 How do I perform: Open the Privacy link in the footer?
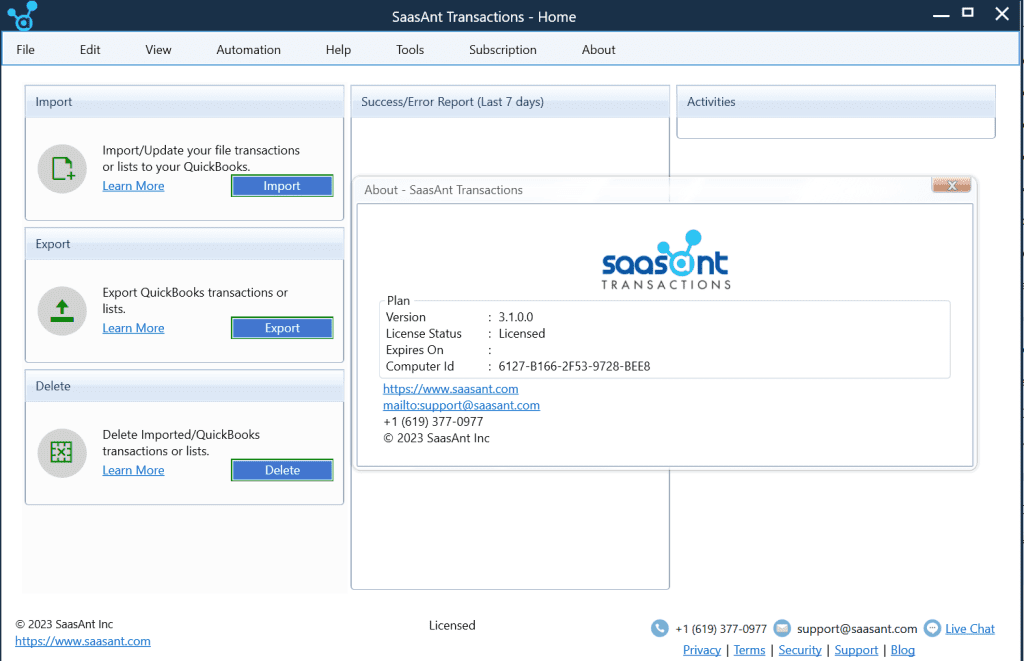coord(701,649)
